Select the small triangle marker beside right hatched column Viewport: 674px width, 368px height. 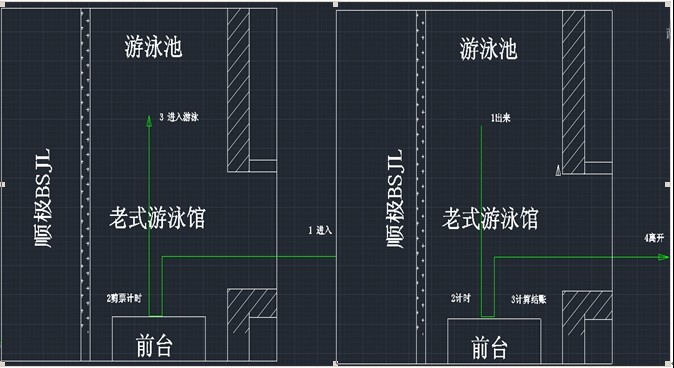[x=558, y=170]
